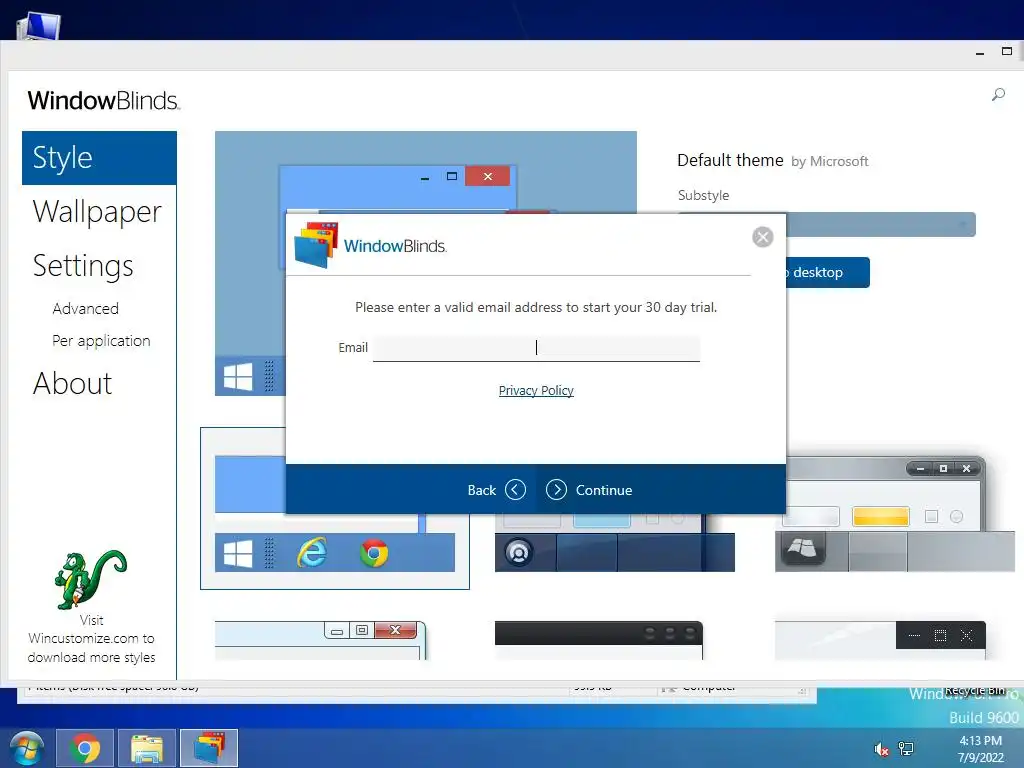Click the network tray icon
This screenshot has height=768, width=1024.
906,749
